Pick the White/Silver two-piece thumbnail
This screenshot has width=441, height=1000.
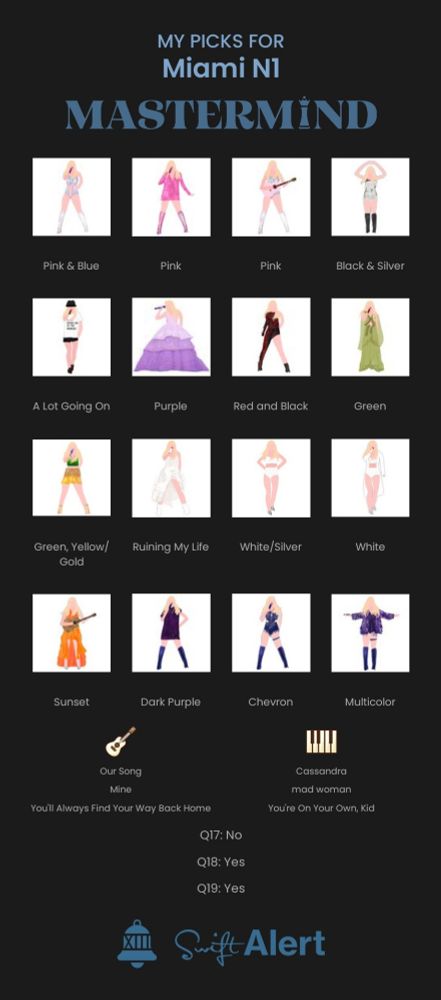(x=271, y=478)
